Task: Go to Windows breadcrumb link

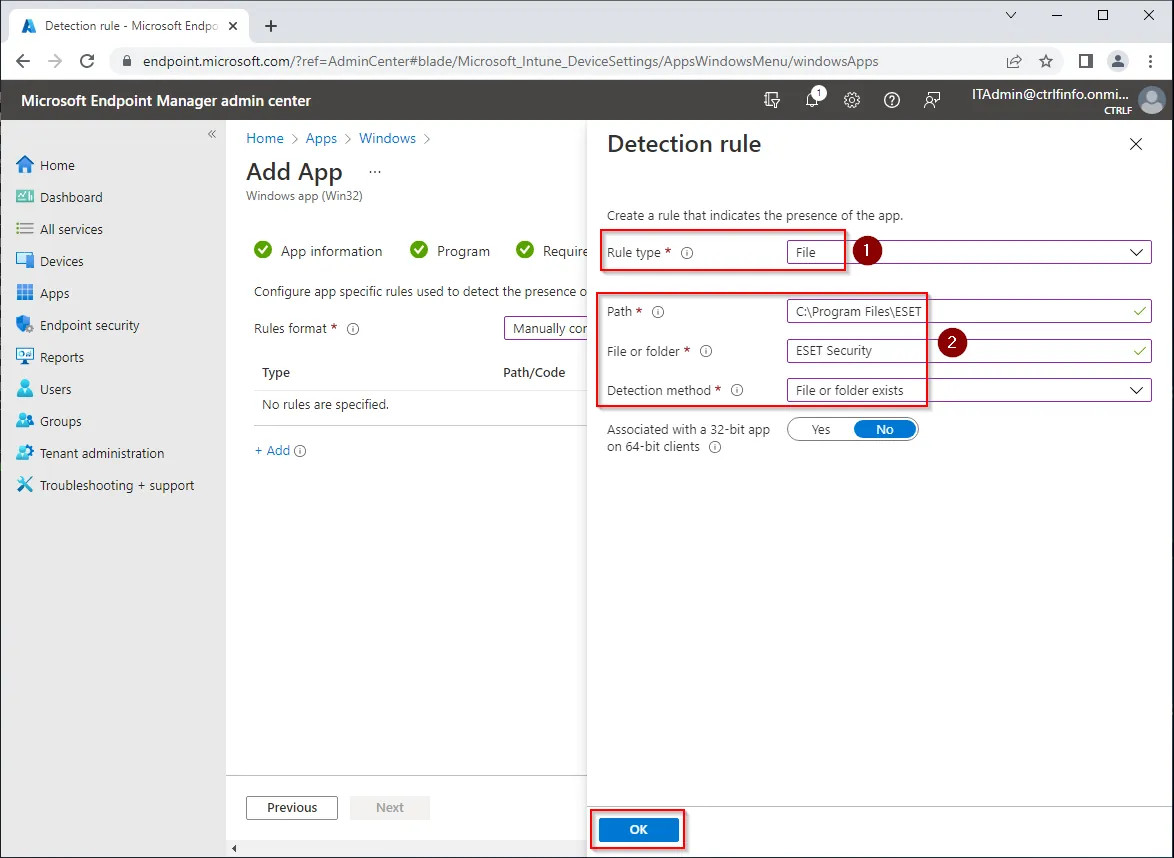Action: coord(387,139)
